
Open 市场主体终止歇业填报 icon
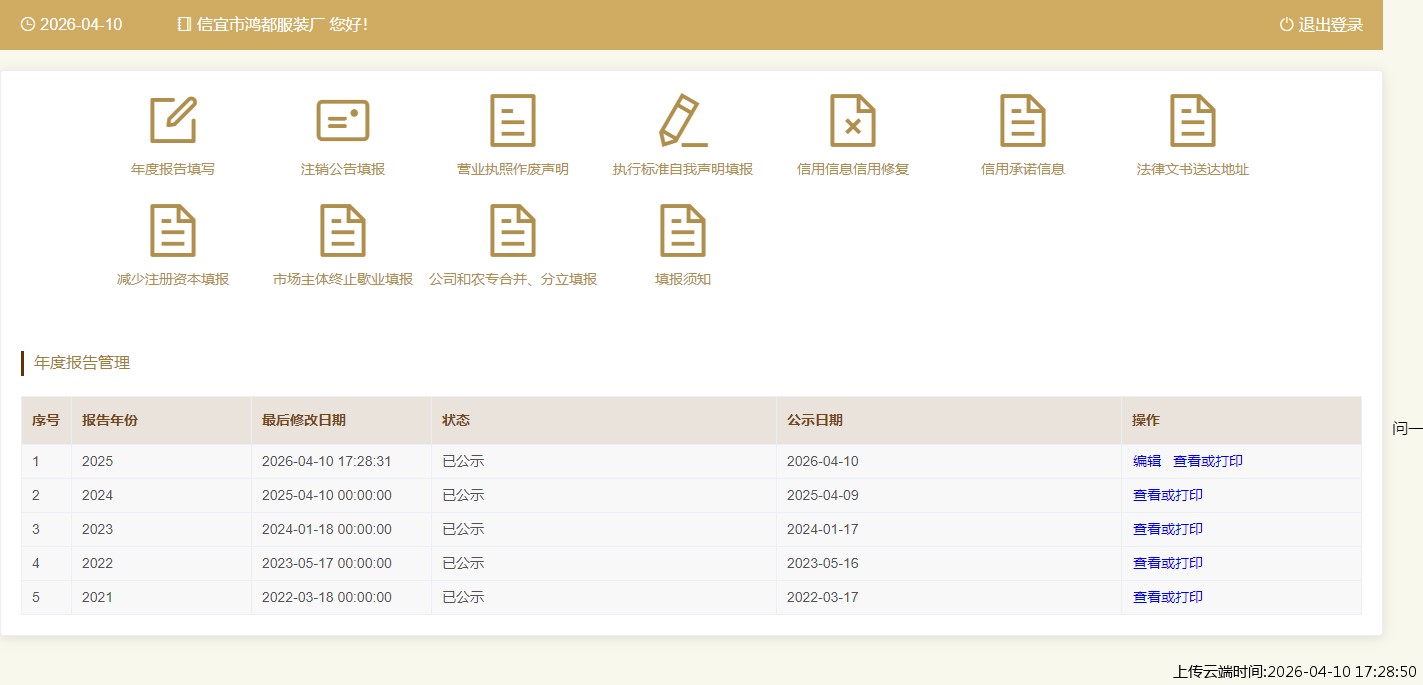pos(343,231)
